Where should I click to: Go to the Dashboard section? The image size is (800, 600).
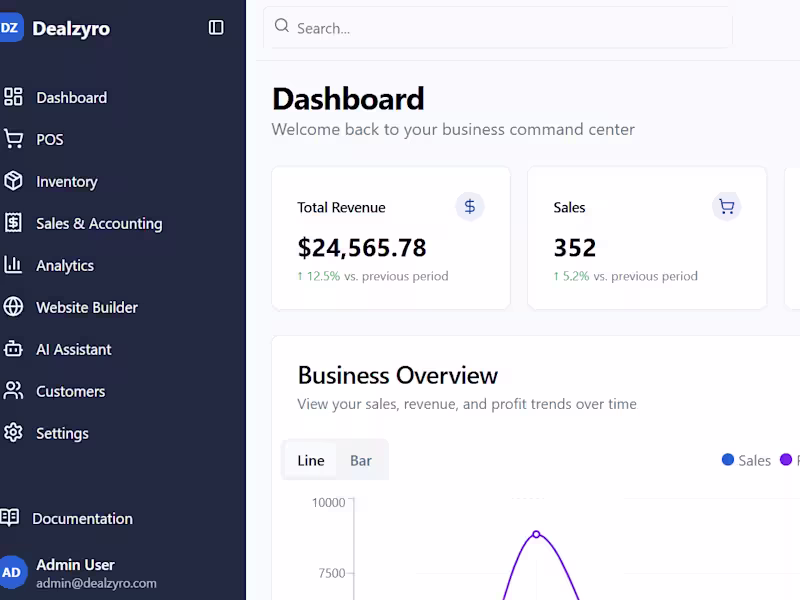[x=72, y=97]
